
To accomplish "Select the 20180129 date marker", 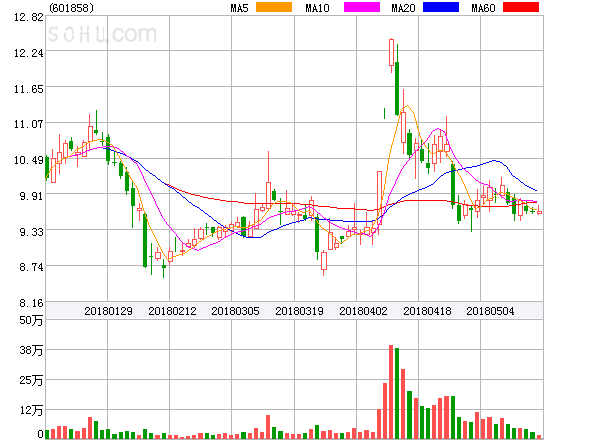I will coord(108,311).
